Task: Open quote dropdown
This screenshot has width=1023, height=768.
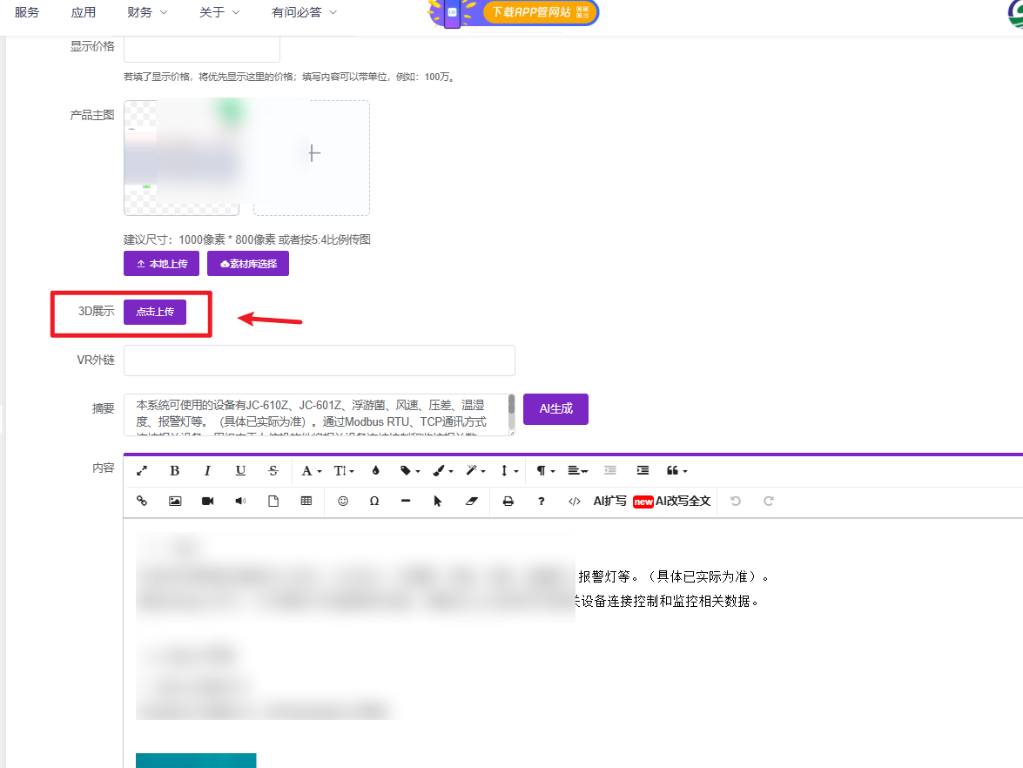Action: point(677,470)
